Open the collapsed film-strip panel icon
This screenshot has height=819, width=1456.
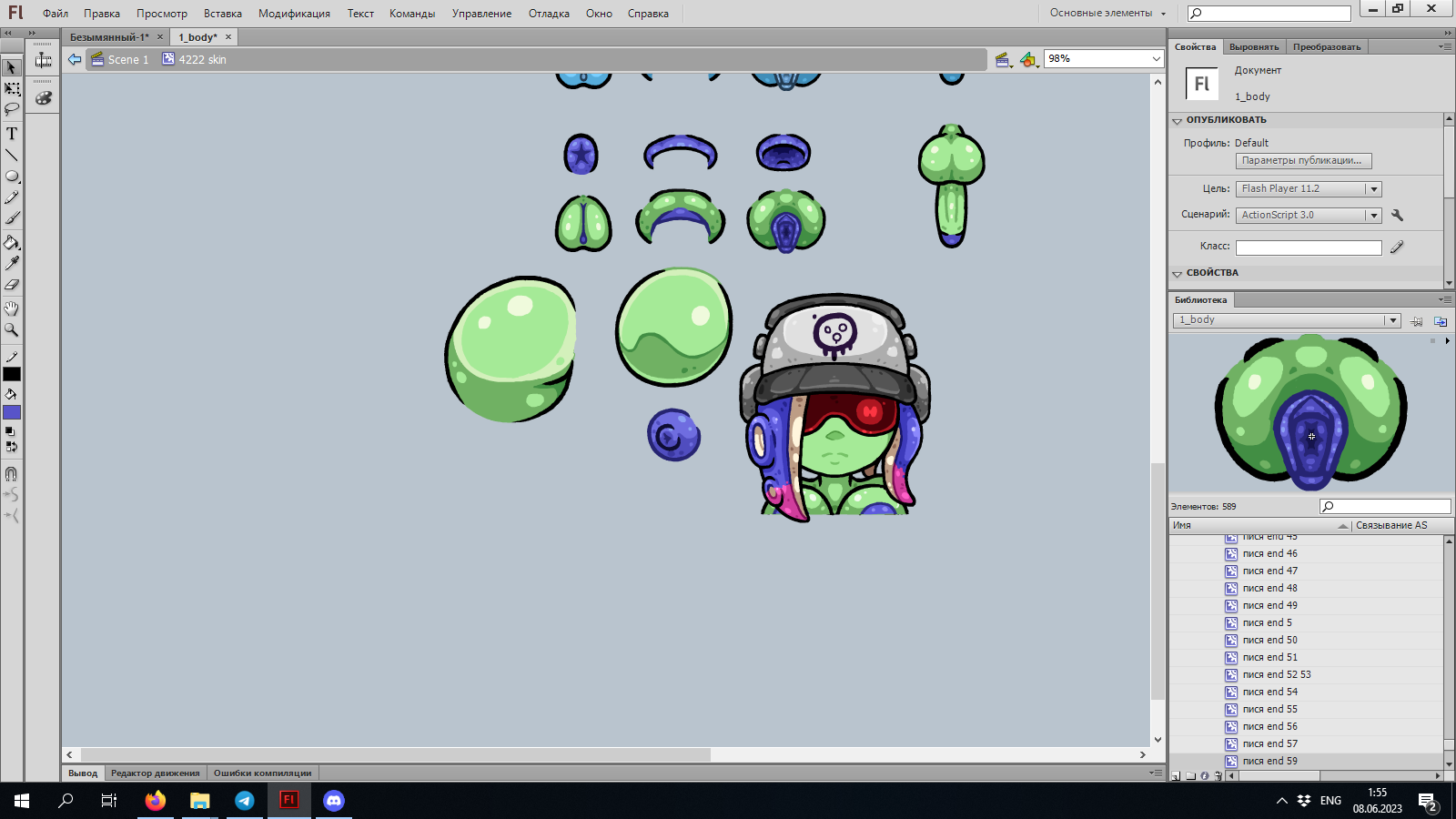click(x=43, y=60)
